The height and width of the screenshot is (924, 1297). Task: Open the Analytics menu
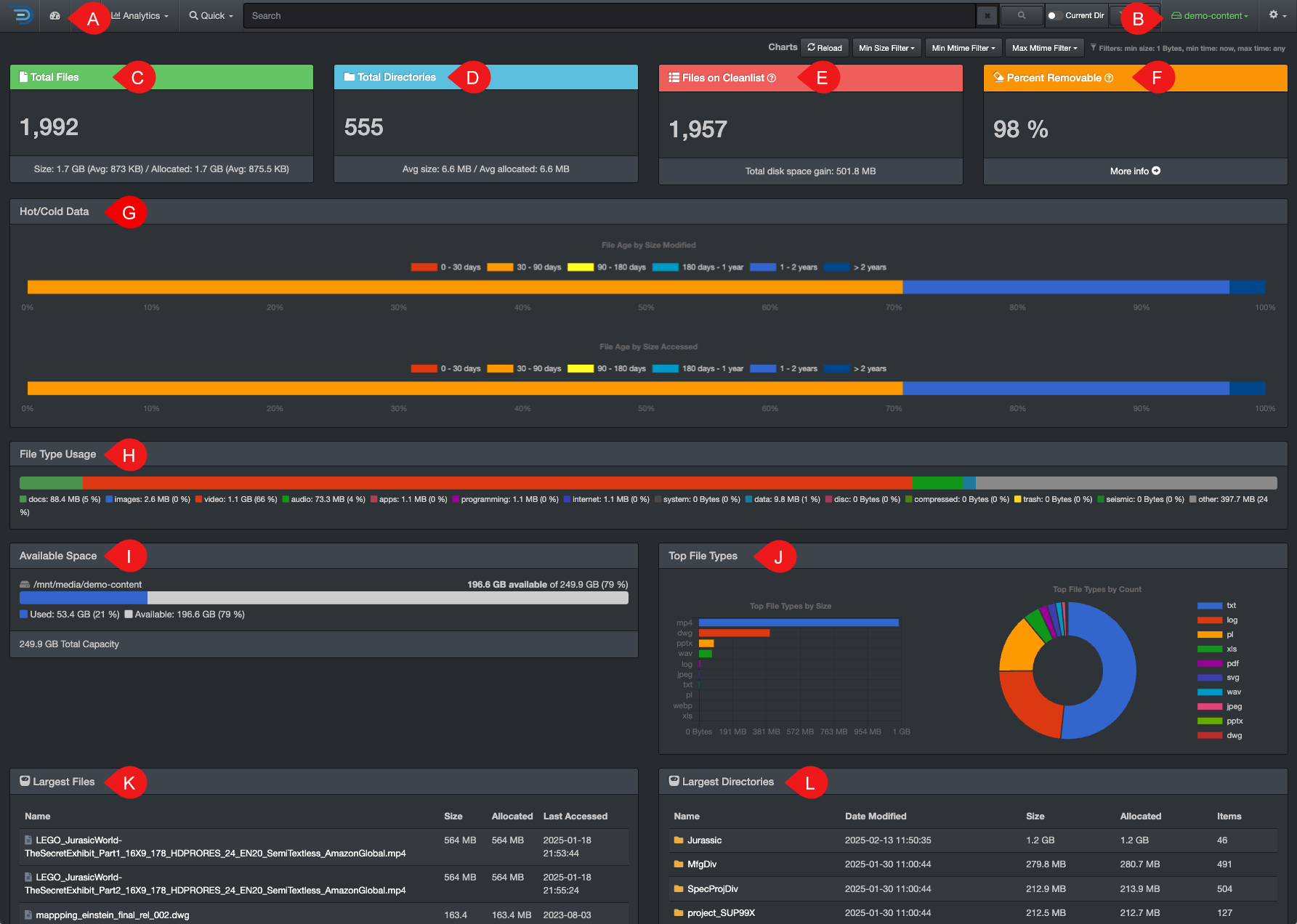139,15
